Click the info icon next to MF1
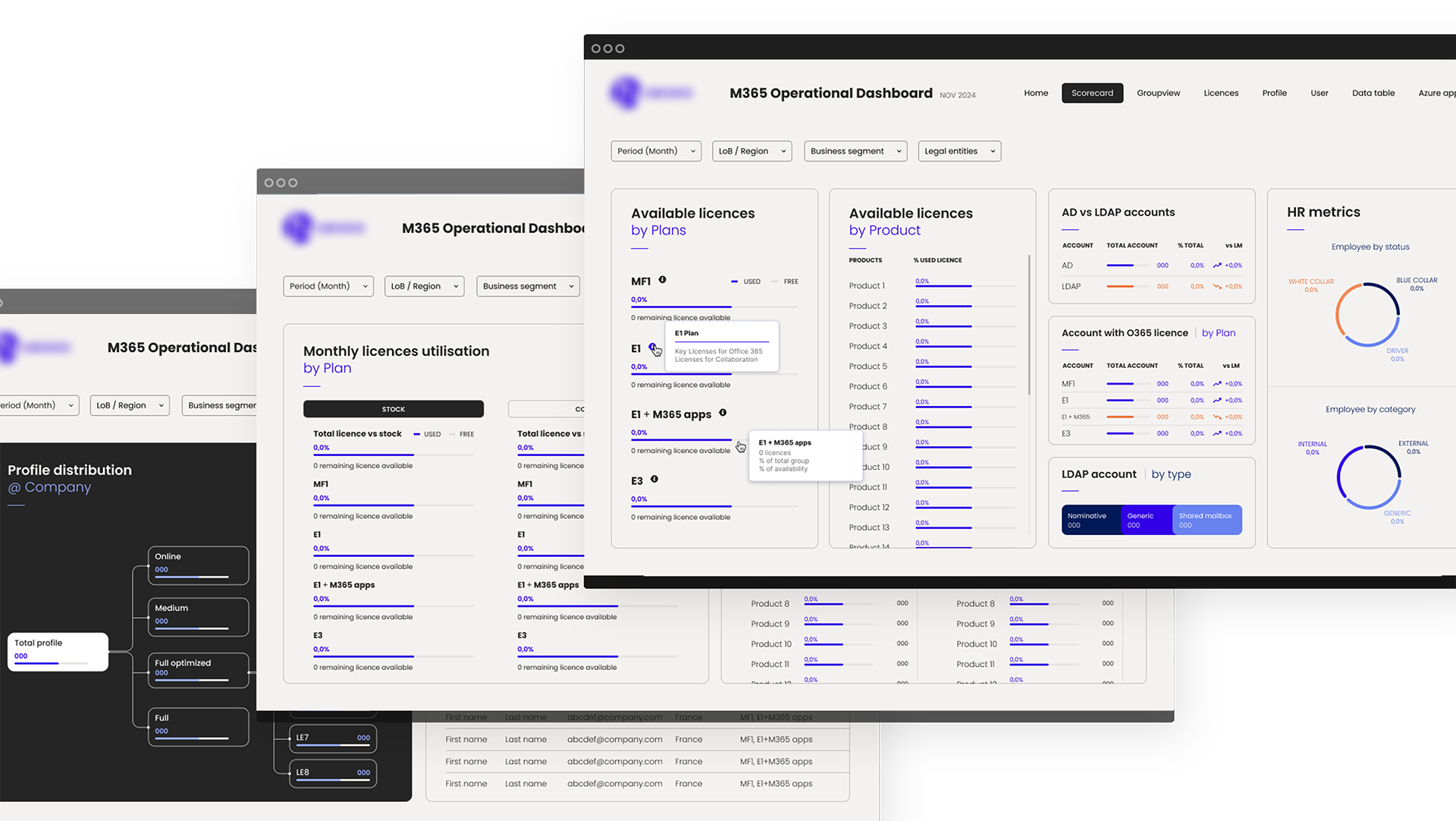The image size is (1456, 821). (662, 280)
